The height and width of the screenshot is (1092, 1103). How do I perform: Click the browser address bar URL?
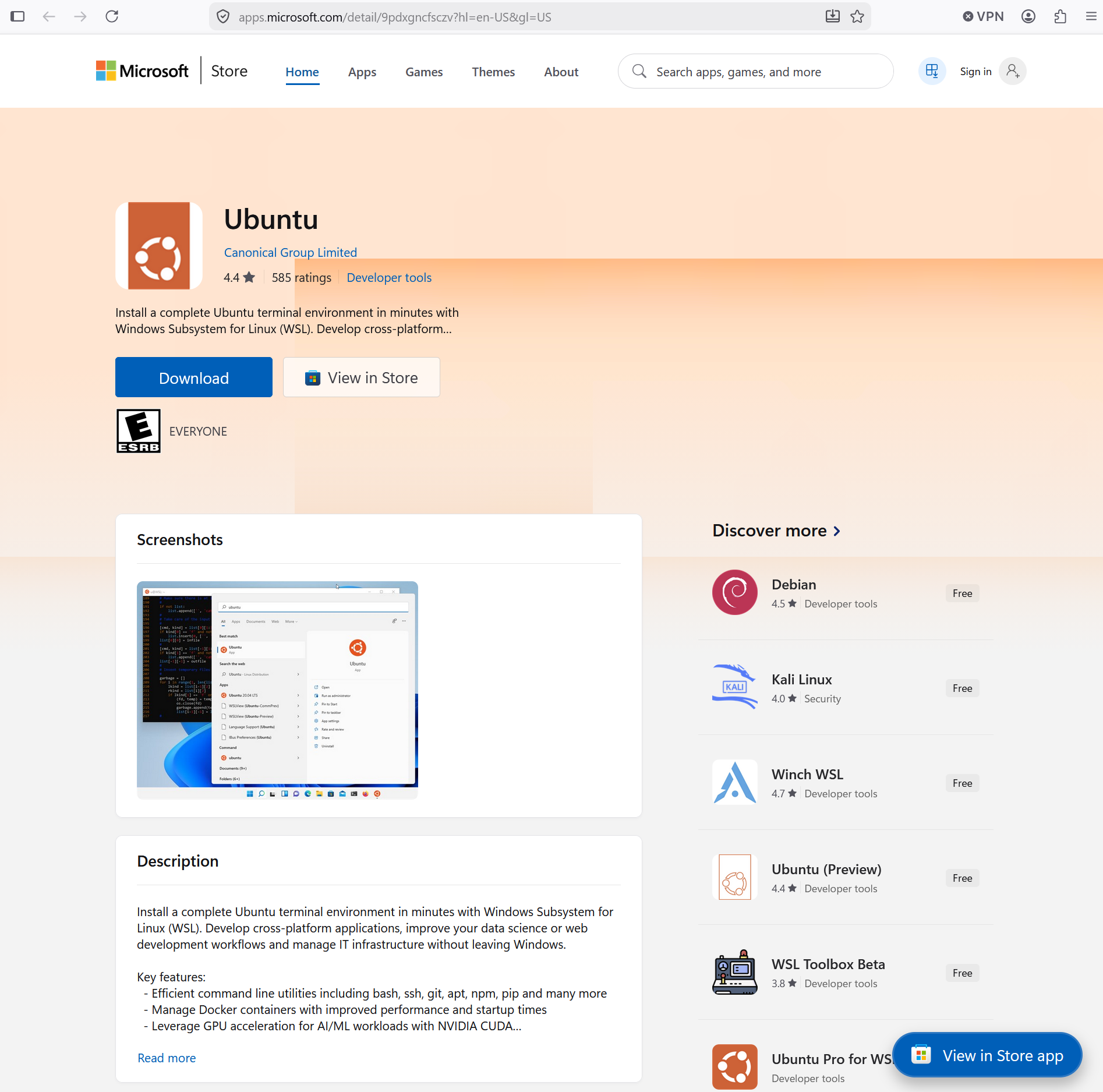pos(395,17)
